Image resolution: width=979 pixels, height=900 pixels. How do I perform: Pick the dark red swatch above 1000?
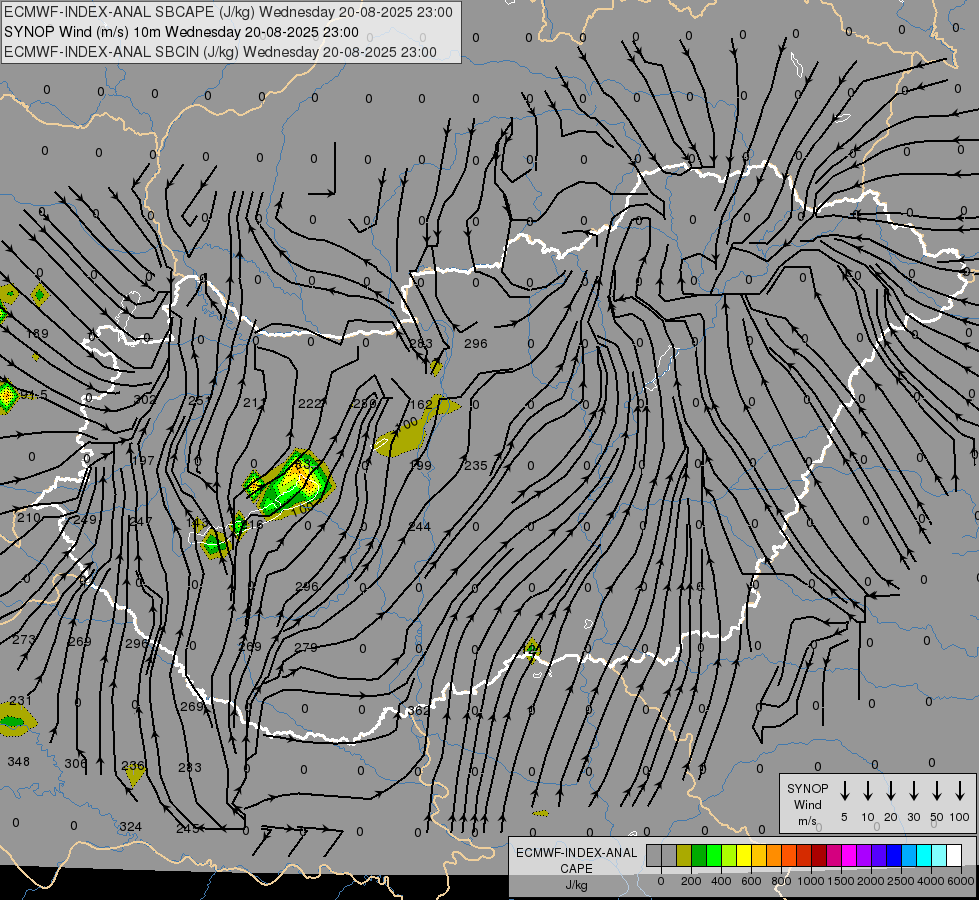(x=819, y=856)
